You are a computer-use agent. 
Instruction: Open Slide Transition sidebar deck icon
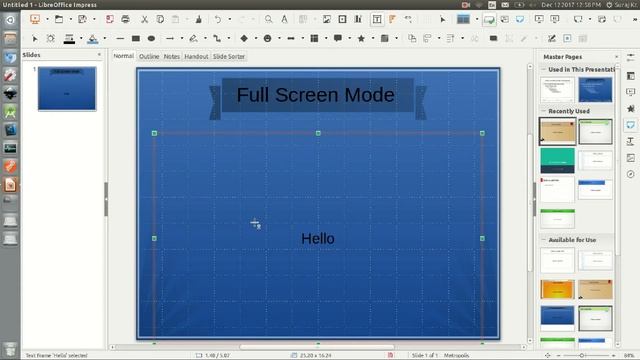click(631, 92)
